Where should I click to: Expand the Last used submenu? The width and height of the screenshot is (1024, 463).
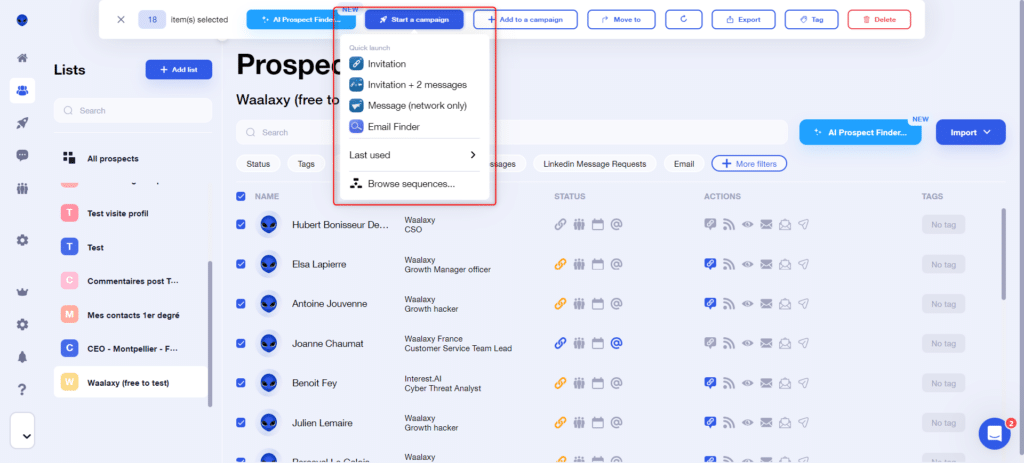point(414,155)
